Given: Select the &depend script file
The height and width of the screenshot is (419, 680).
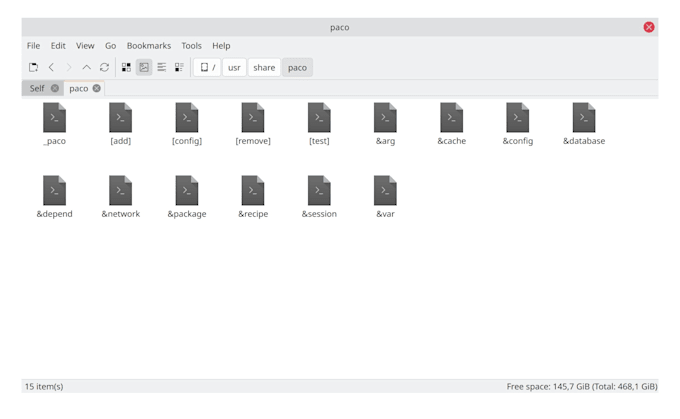Looking at the screenshot, I should pyautogui.click(x=54, y=197).
